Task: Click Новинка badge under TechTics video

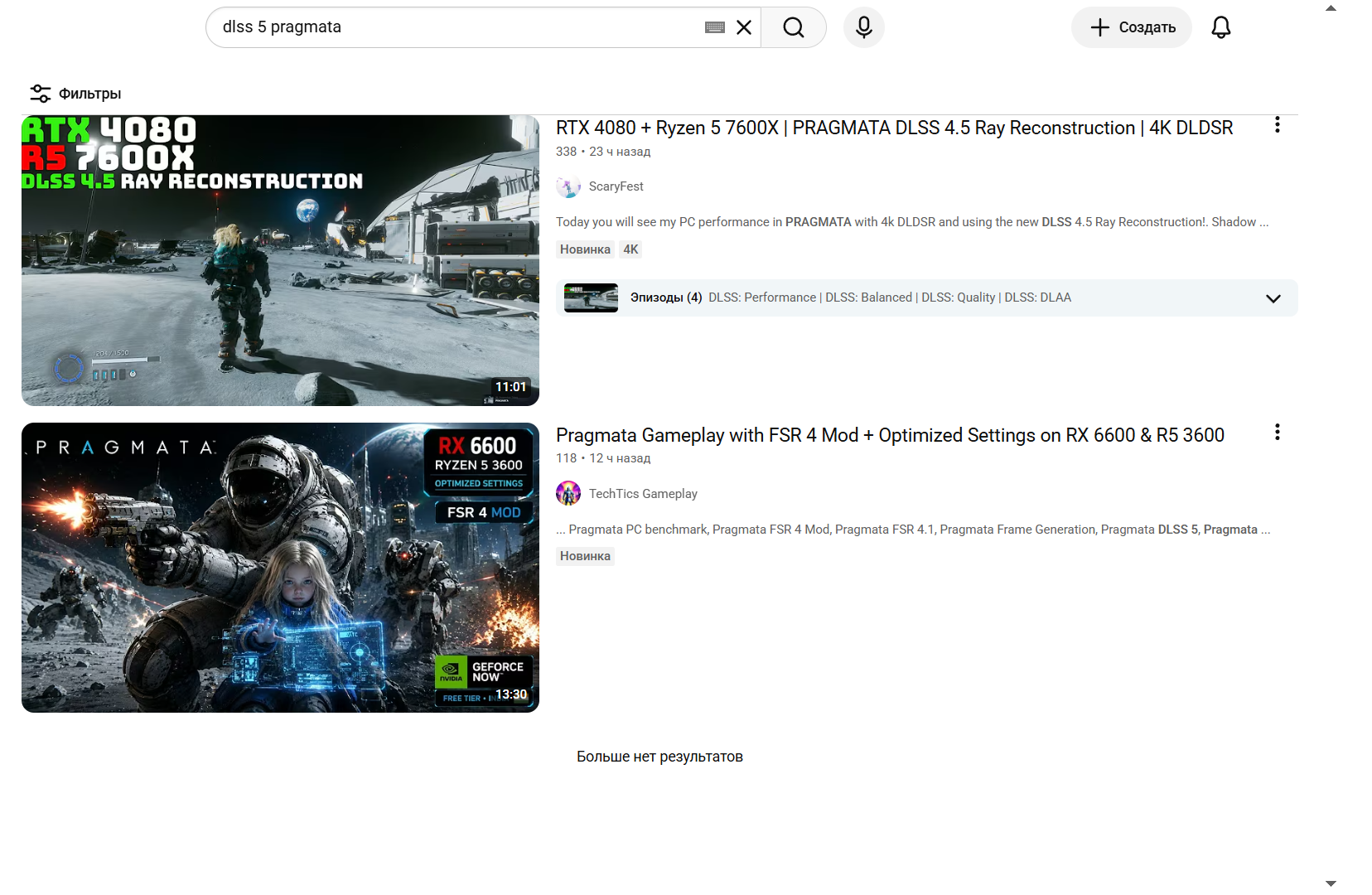Action: (585, 556)
